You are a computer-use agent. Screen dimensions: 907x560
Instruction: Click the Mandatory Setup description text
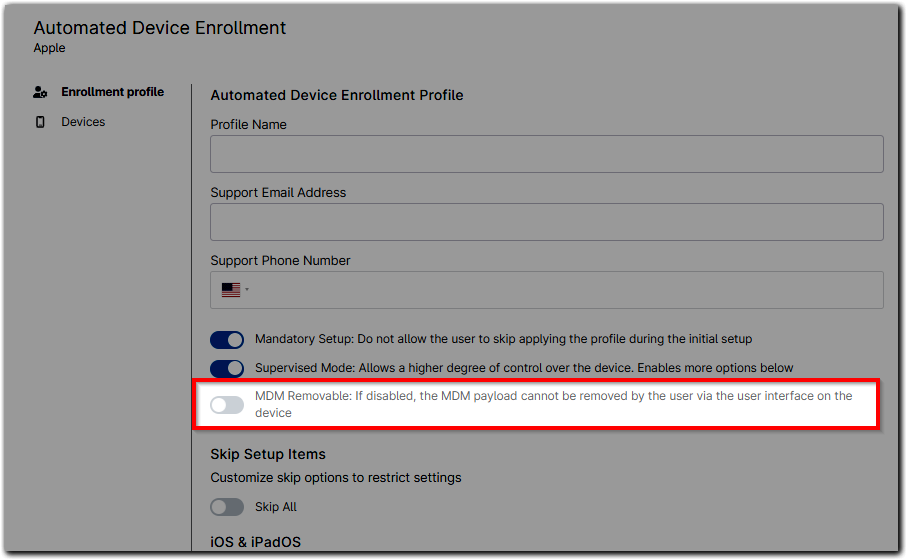503,339
